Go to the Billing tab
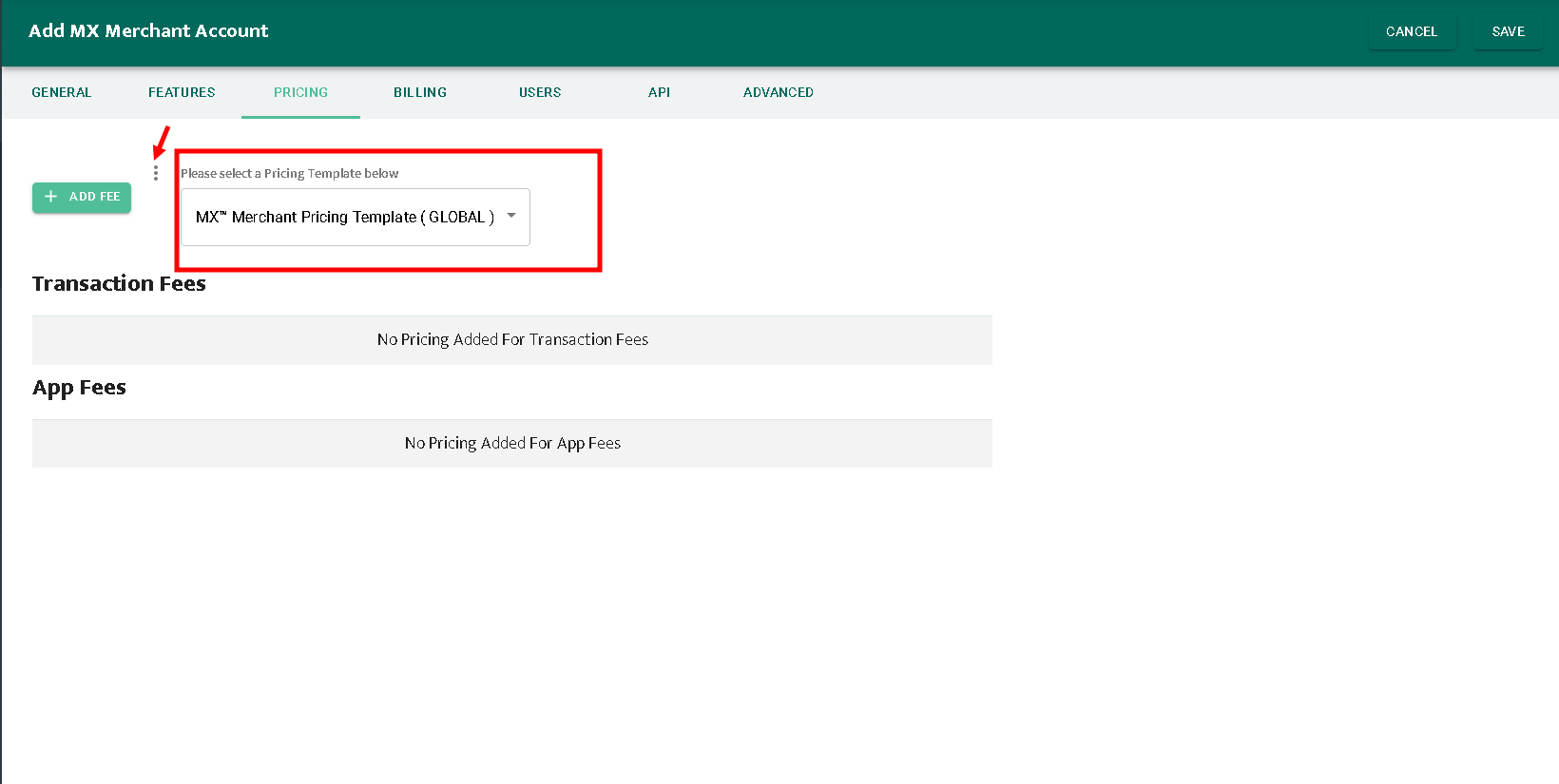Image resolution: width=1559 pixels, height=784 pixels. coord(420,92)
